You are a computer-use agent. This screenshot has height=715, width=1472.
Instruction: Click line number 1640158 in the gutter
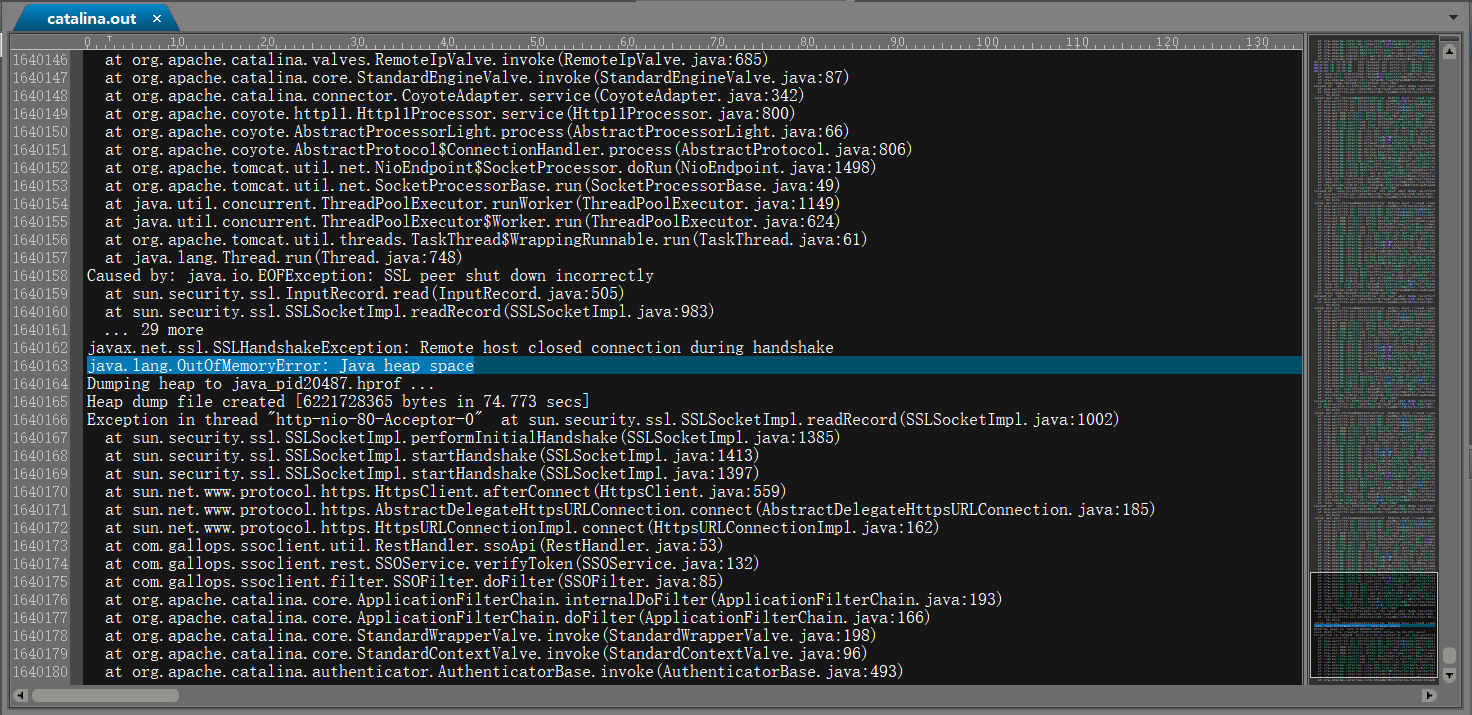point(41,276)
